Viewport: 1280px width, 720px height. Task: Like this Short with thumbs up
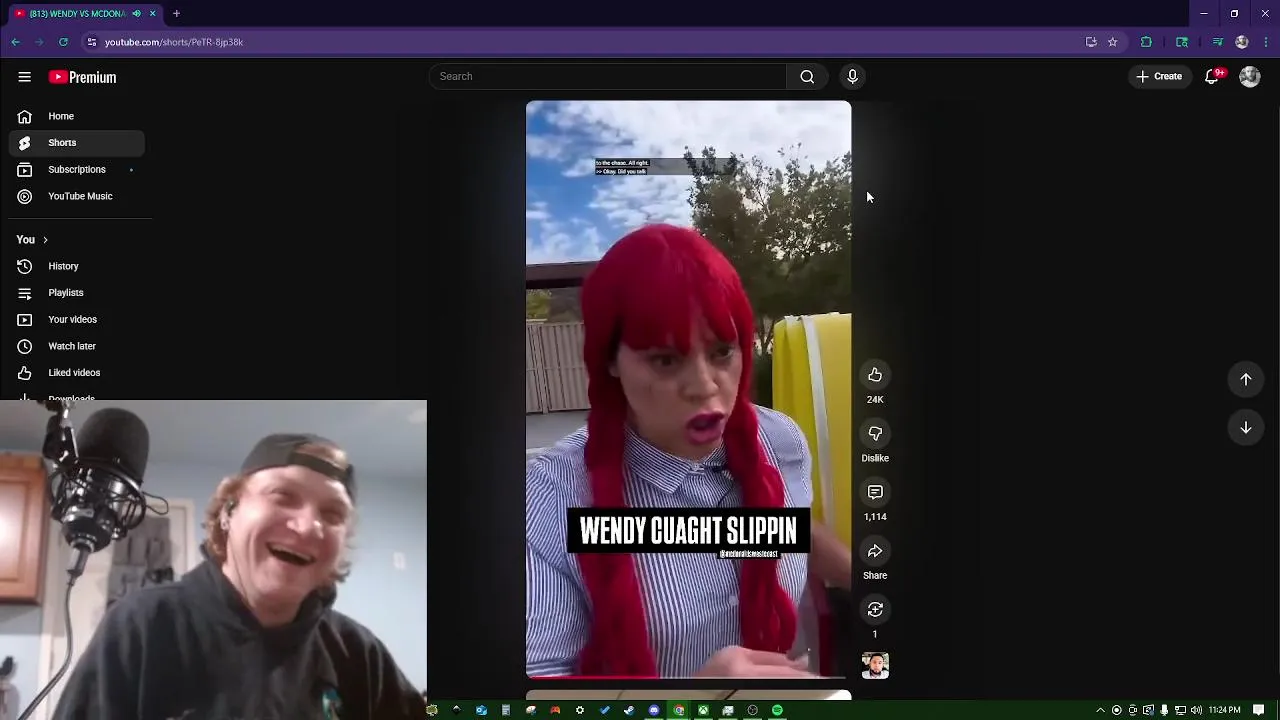tap(875, 375)
